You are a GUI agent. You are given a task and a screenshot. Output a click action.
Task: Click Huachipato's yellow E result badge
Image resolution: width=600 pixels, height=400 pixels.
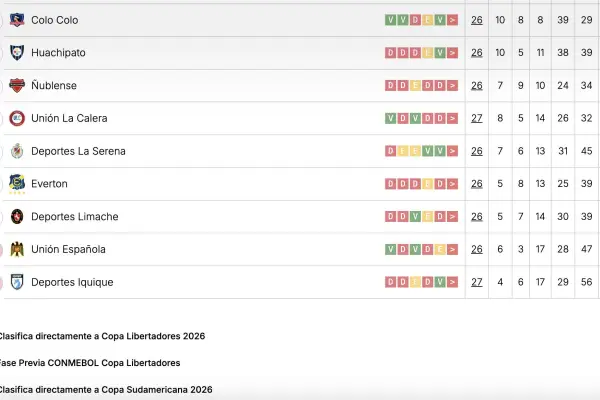[x=427, y=52]
